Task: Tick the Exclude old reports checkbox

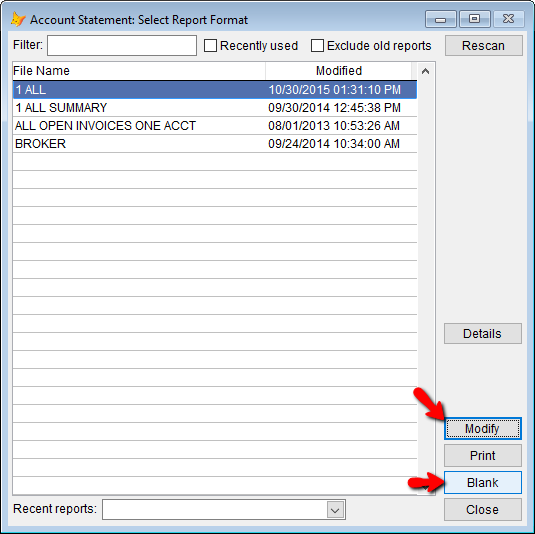Action: [x=317, y=45]
